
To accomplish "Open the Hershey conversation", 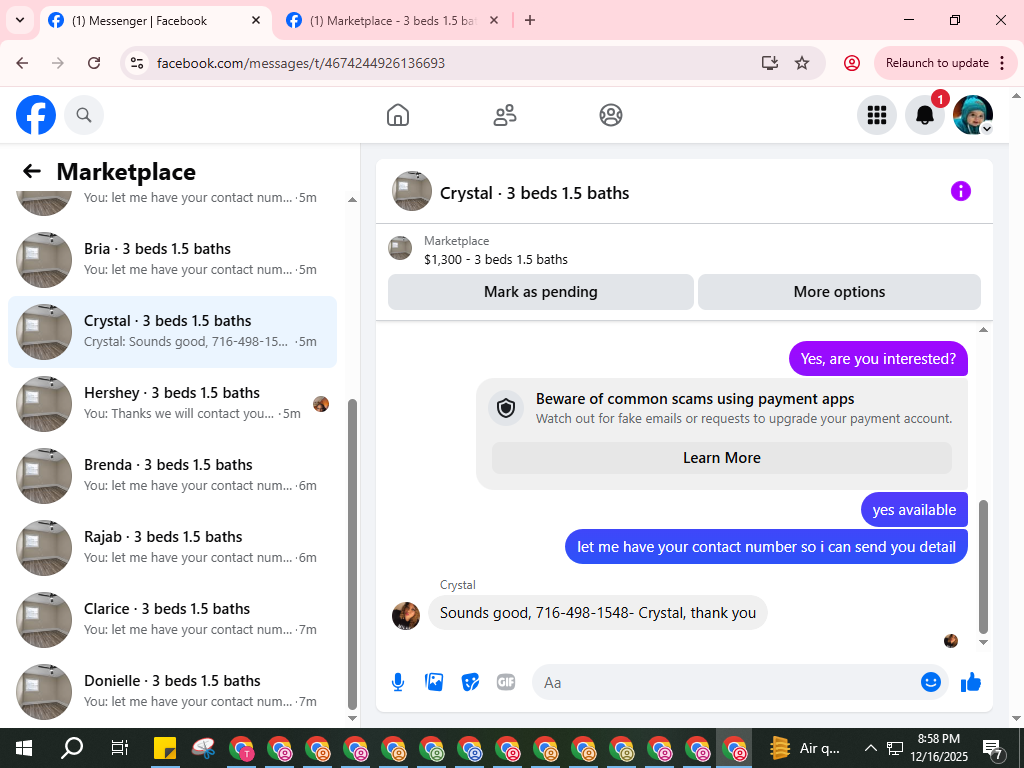I will [172, 404].
